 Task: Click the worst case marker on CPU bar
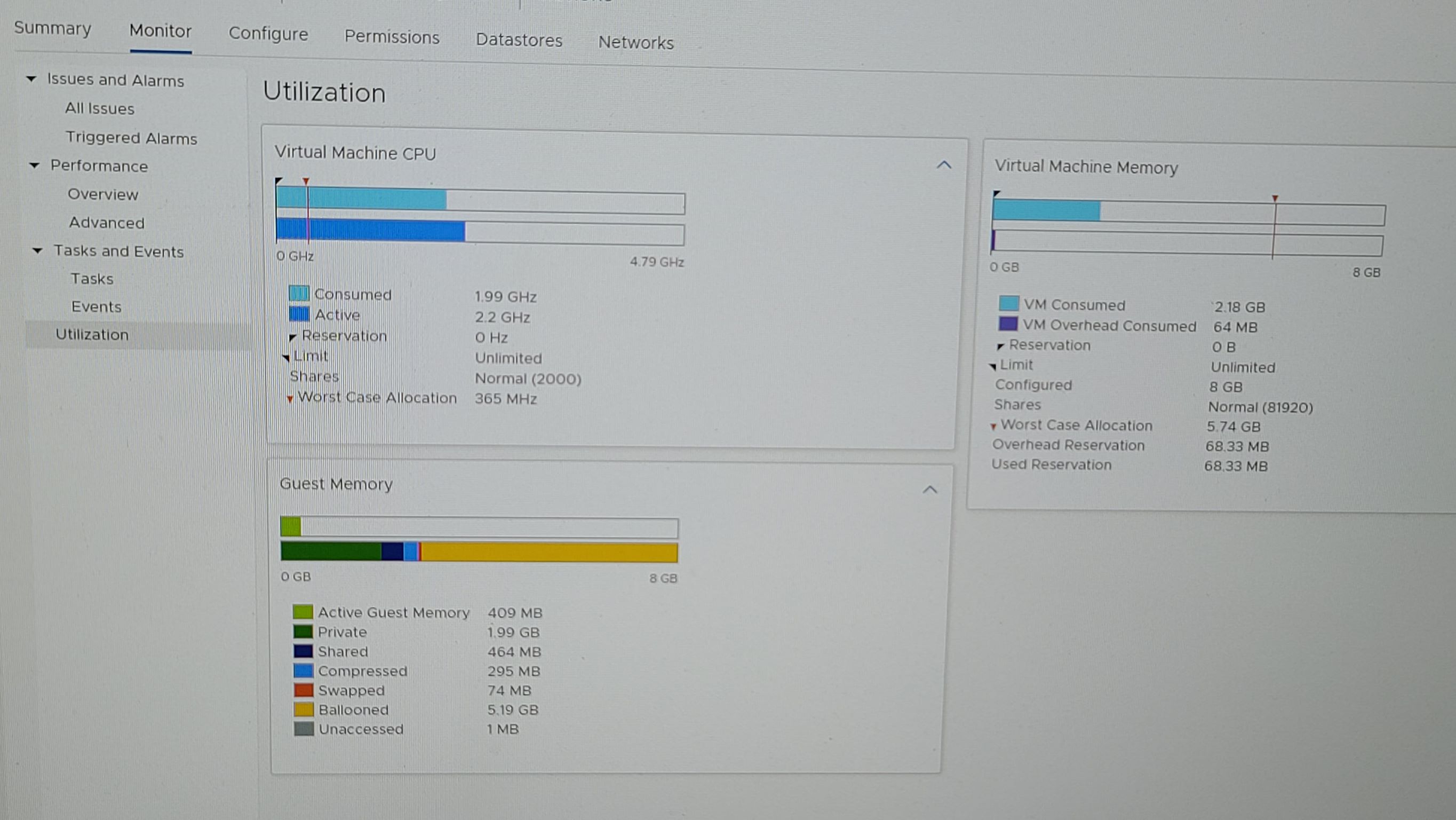pos(306,181)
